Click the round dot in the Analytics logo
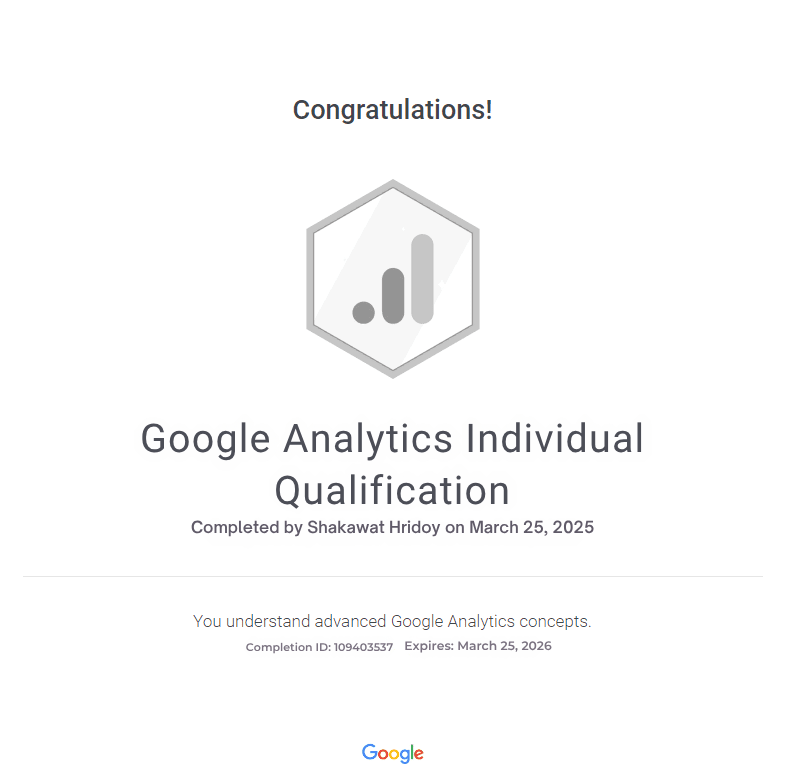 [x=363, y=312]
